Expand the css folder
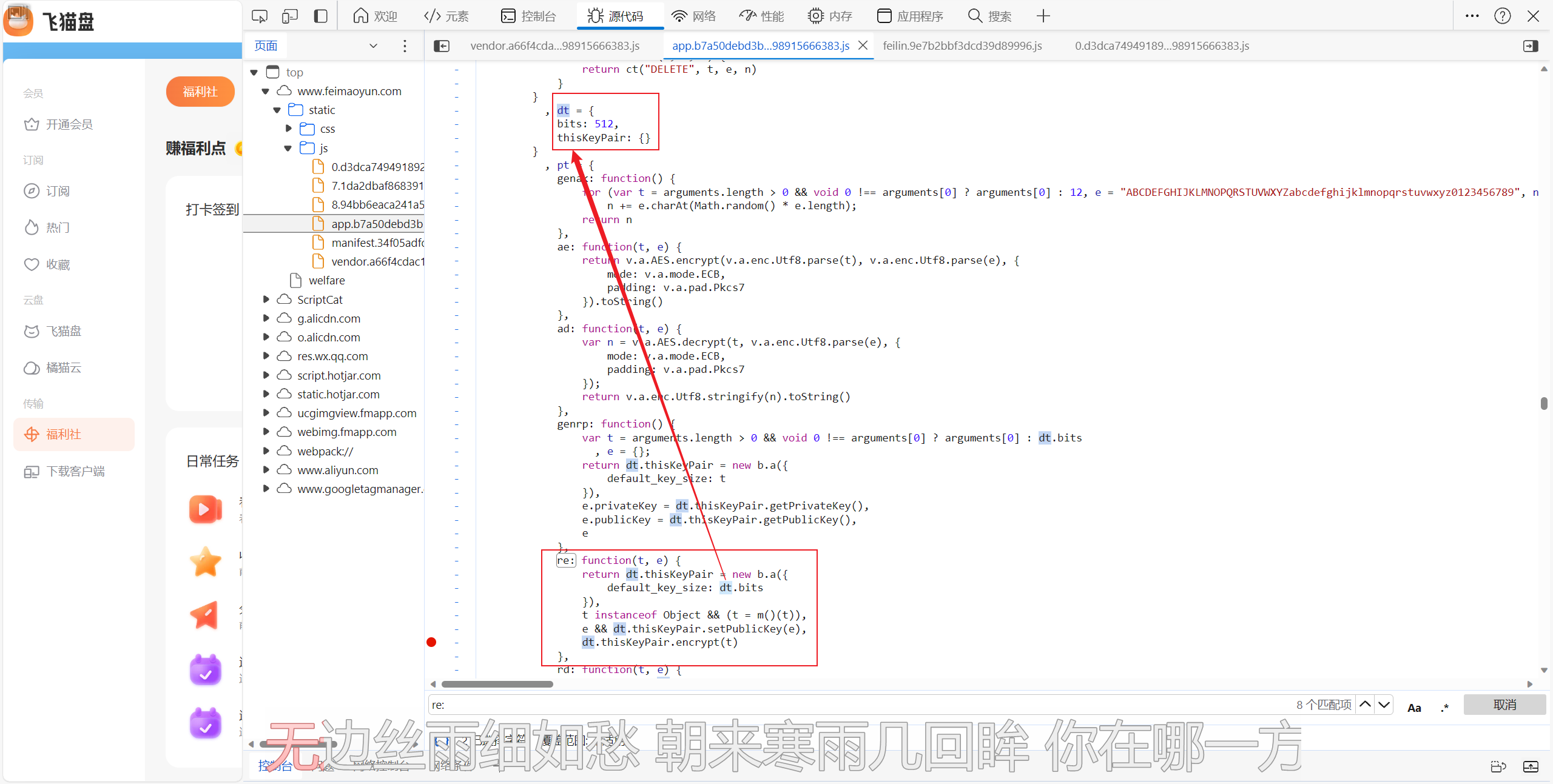The width and height of the screenshot is (1553, 784). coord(289,129)
